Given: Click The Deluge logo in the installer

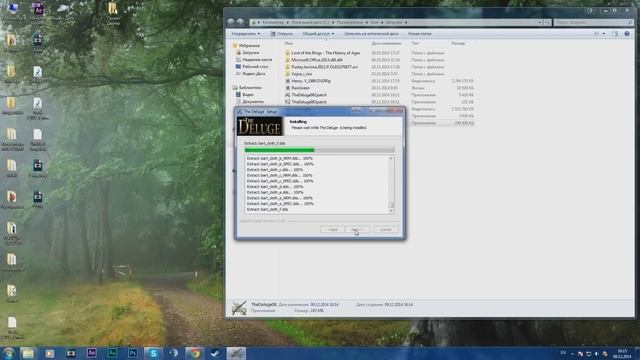Looking at the screenshot, I should [260, 126].
